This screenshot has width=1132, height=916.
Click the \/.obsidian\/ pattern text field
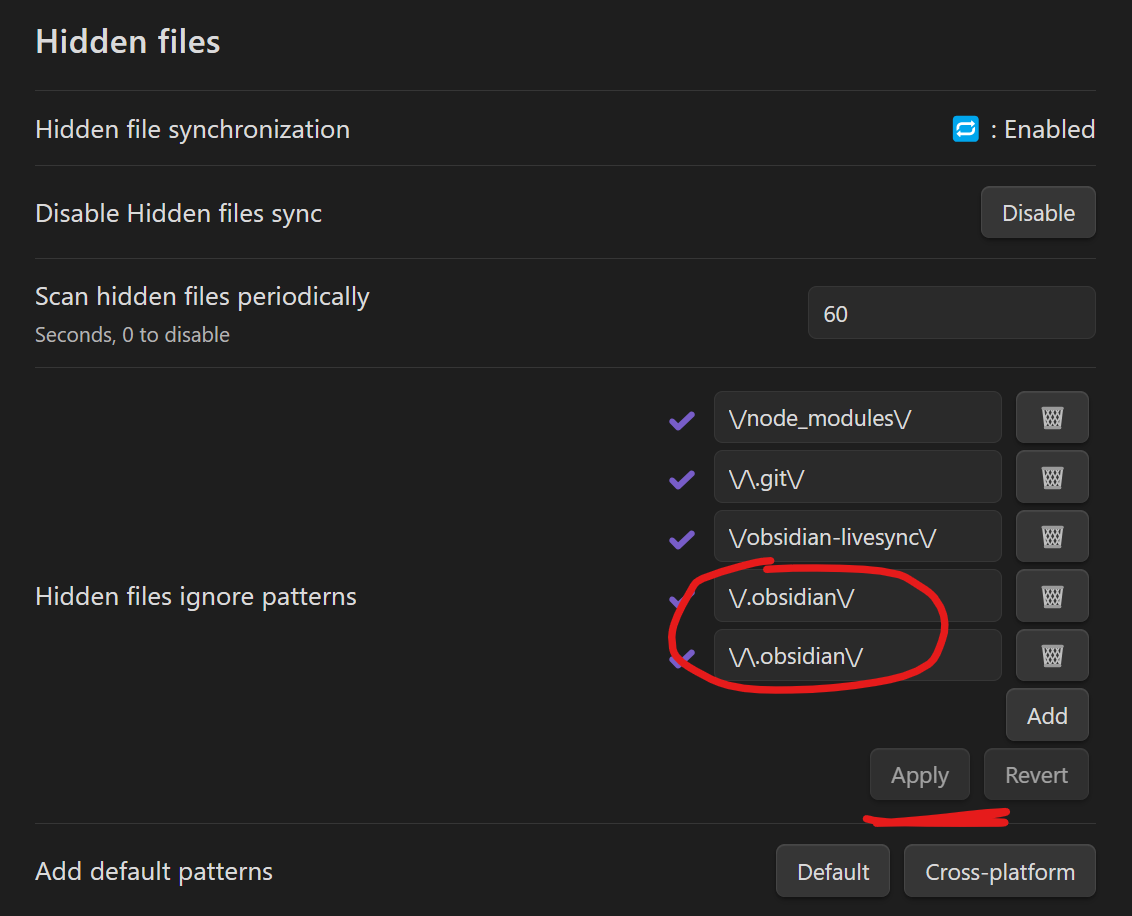click(857, 597)
